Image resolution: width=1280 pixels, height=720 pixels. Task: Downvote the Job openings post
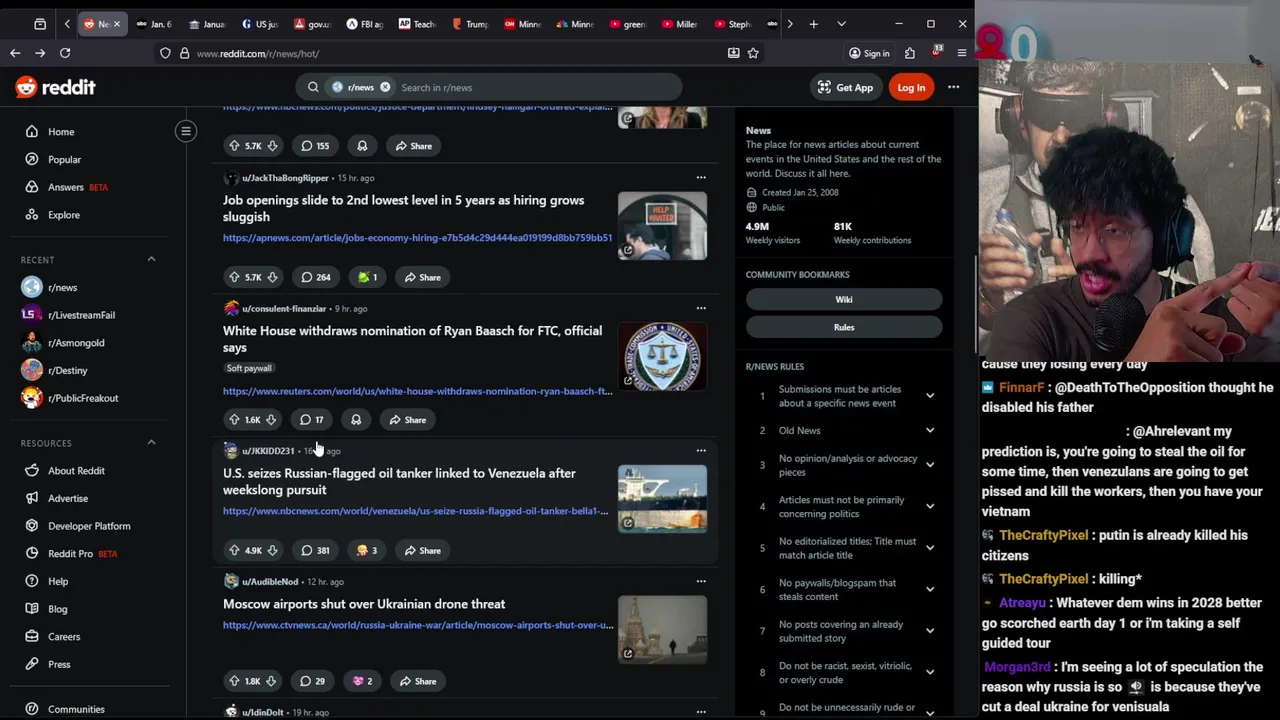pyautogui.click(x=272, y=277)
